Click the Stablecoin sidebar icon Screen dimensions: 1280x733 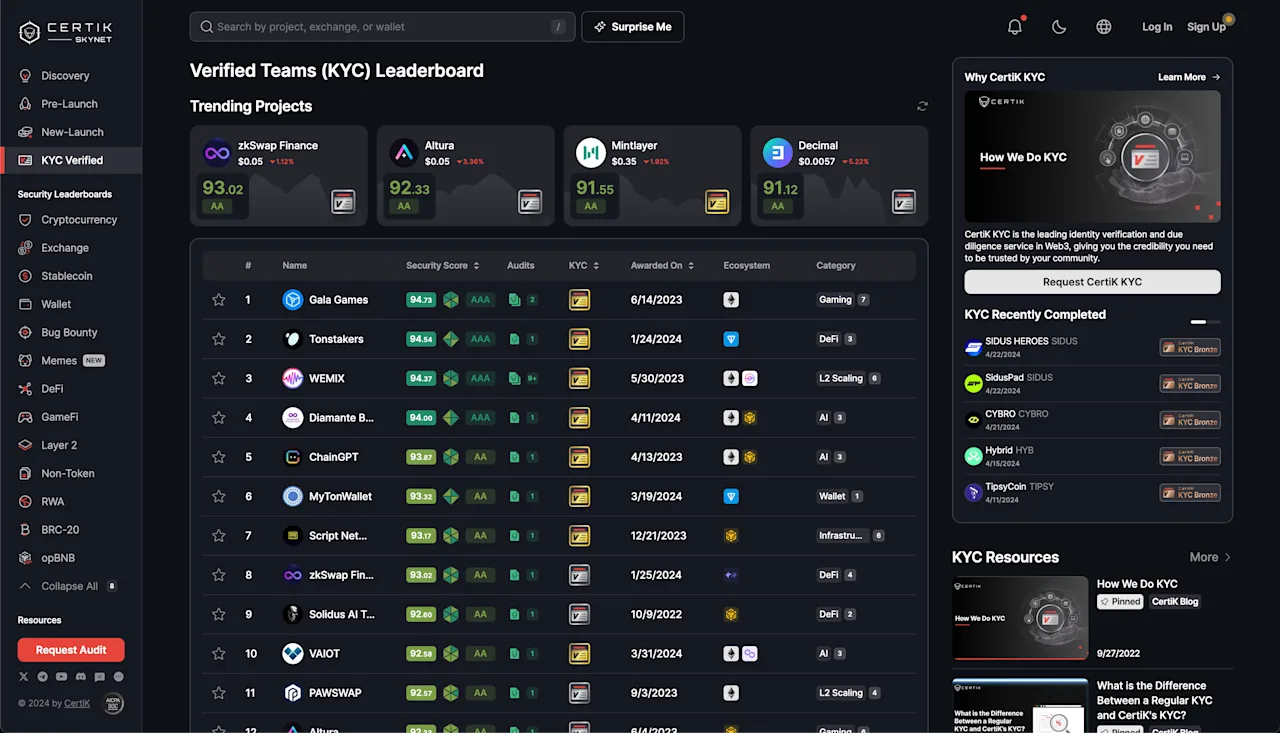(25, 276)
